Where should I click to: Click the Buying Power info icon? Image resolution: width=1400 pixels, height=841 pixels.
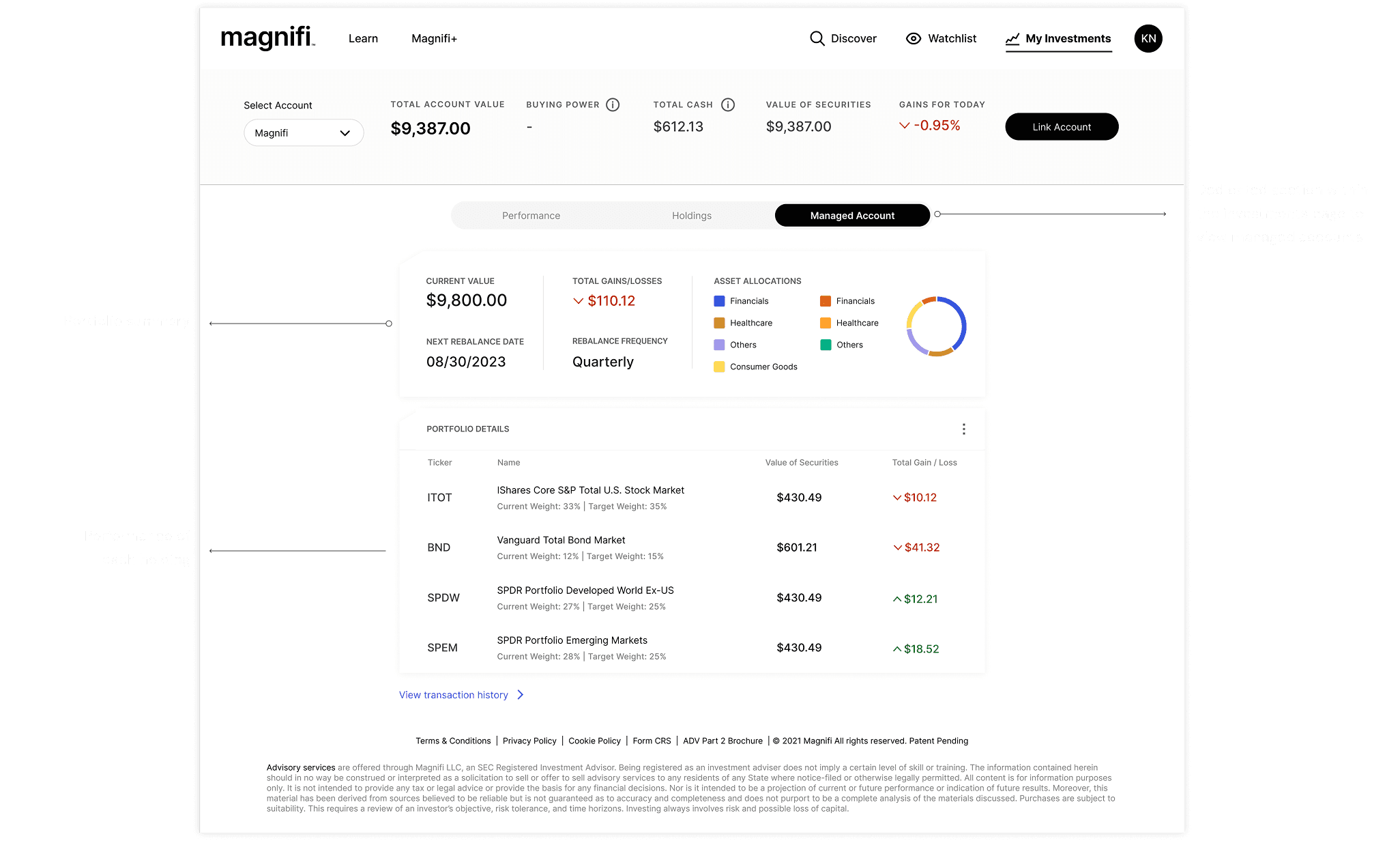point(613,104)
